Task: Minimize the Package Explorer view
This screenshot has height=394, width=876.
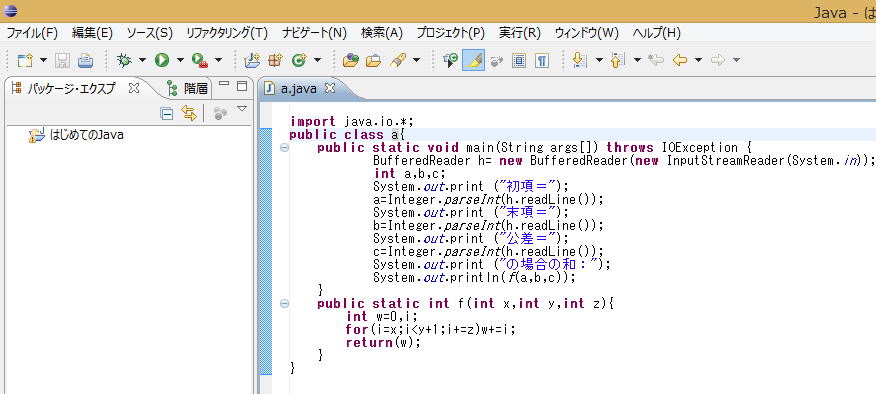Action: (x=223, y=85)
